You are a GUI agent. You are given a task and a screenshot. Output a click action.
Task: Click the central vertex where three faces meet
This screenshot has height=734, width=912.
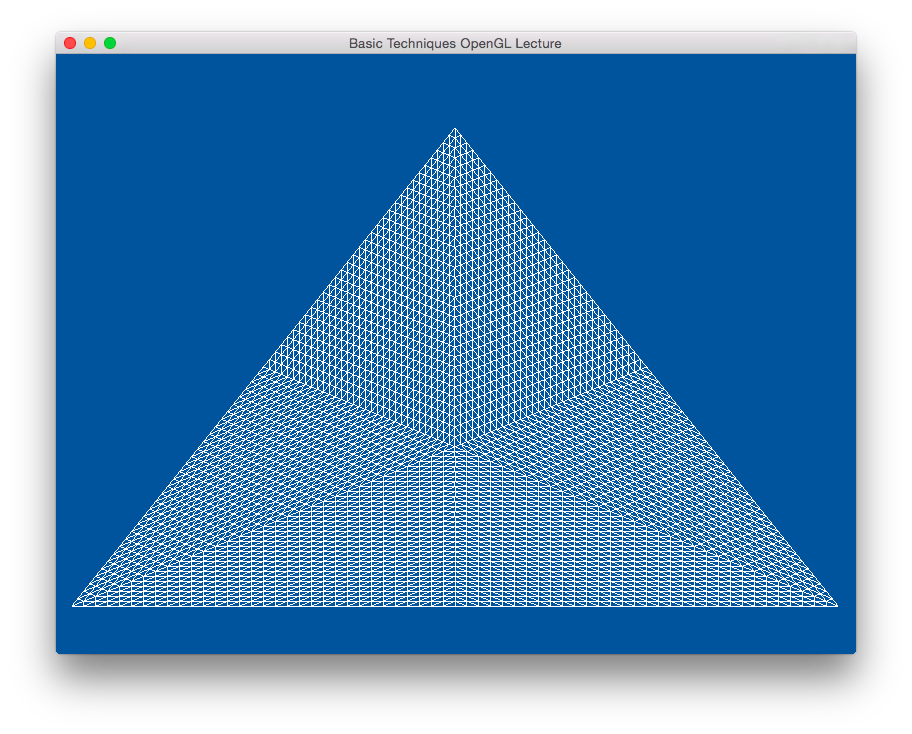tap(455, 447)
